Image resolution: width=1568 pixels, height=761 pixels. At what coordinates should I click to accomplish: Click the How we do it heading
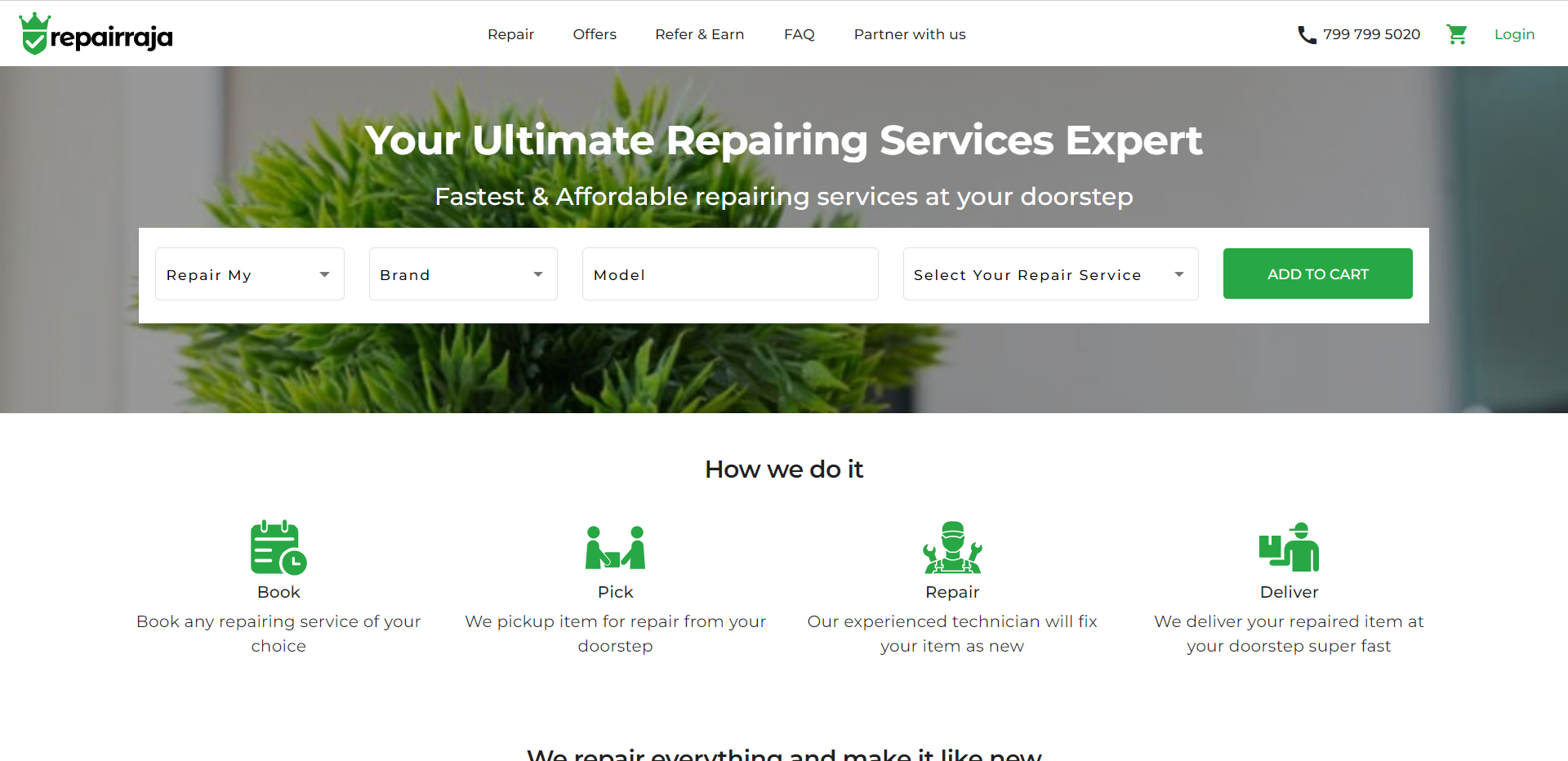coord(784,470)
